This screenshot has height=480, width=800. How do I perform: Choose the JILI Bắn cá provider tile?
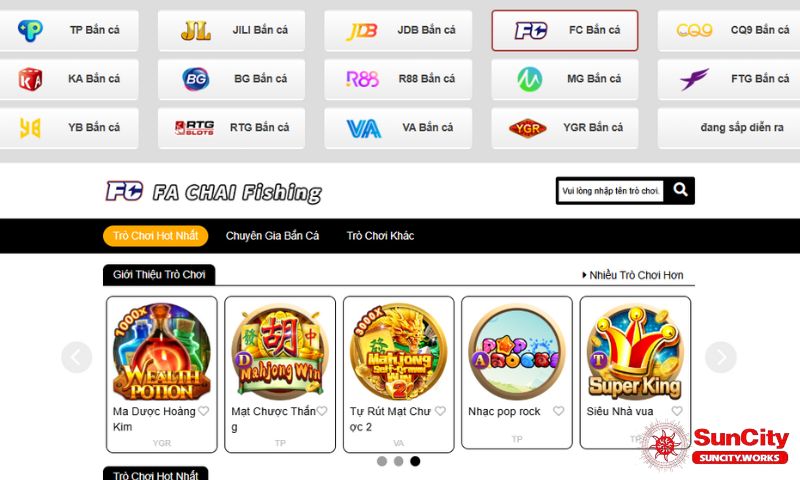tap(231, 31)
